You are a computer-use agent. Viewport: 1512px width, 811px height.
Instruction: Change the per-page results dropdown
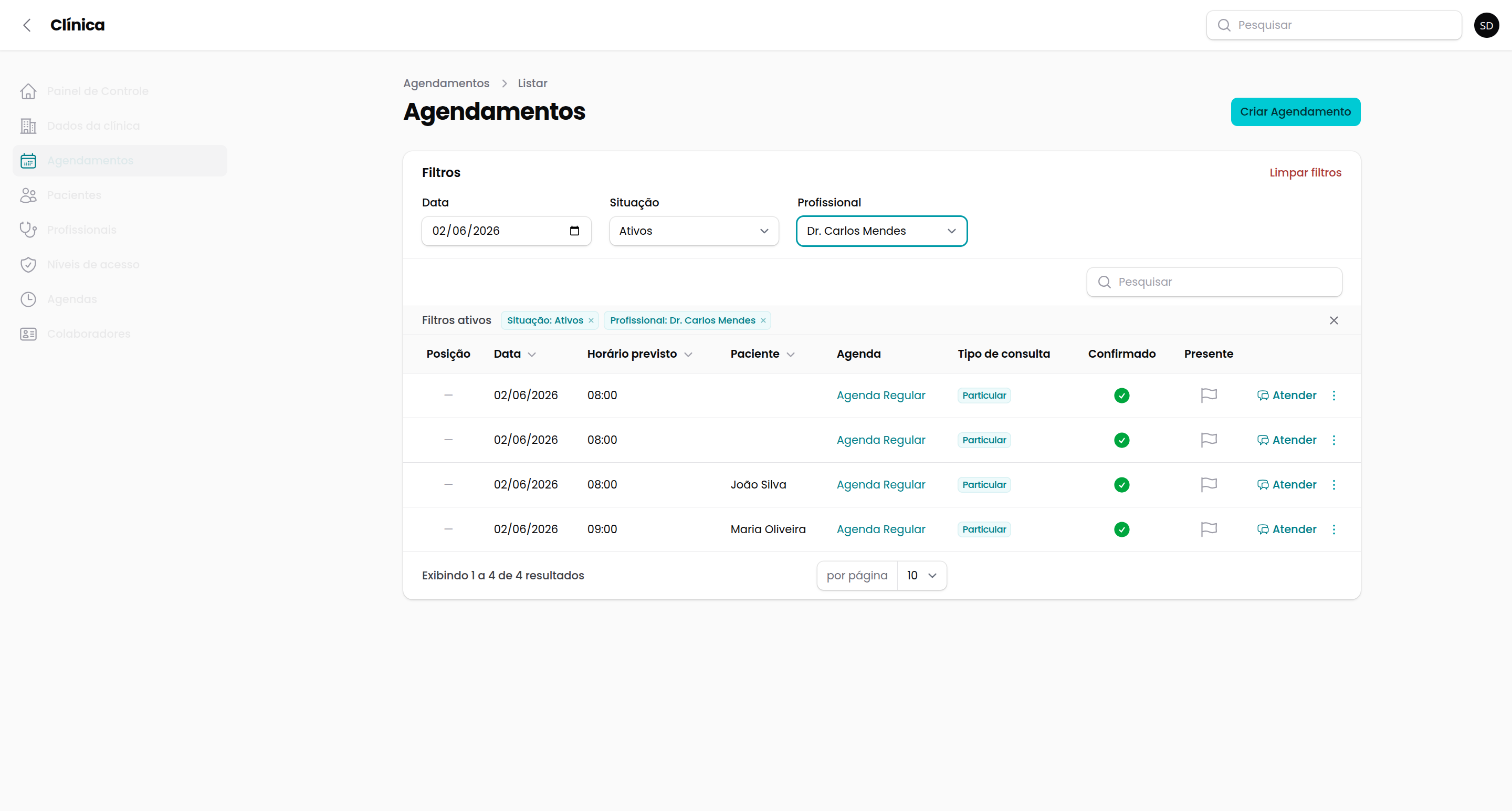[x=921, y=576]
